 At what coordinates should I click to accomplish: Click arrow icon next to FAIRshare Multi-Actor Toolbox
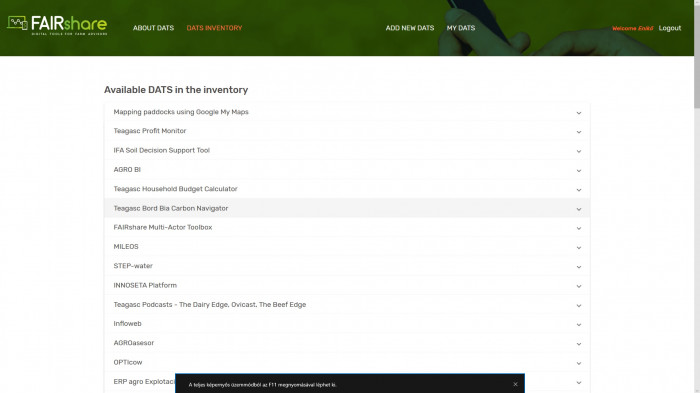pyautogui.click(x=579, y=228)
